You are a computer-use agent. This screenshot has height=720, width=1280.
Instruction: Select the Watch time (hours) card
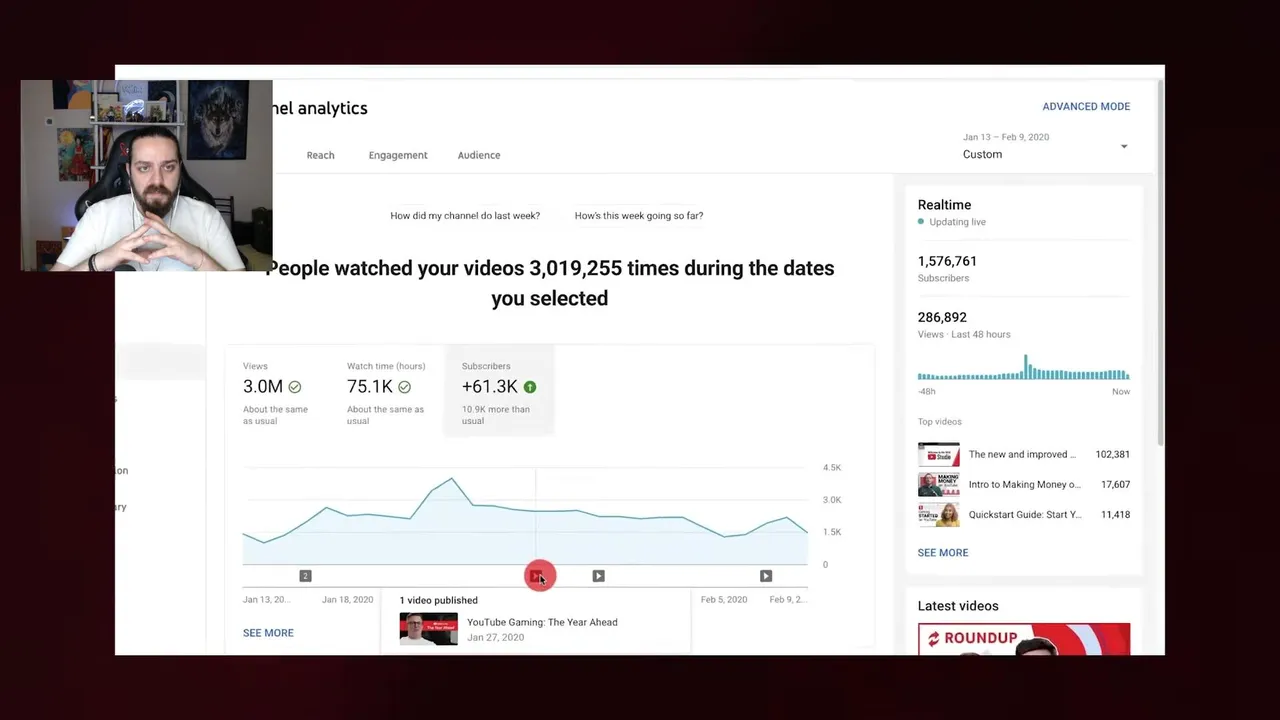point(386,391)
